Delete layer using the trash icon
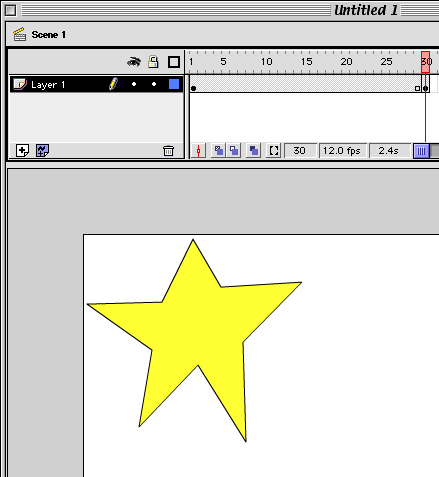This screenshot has height=477, width=439. (168, 151)
